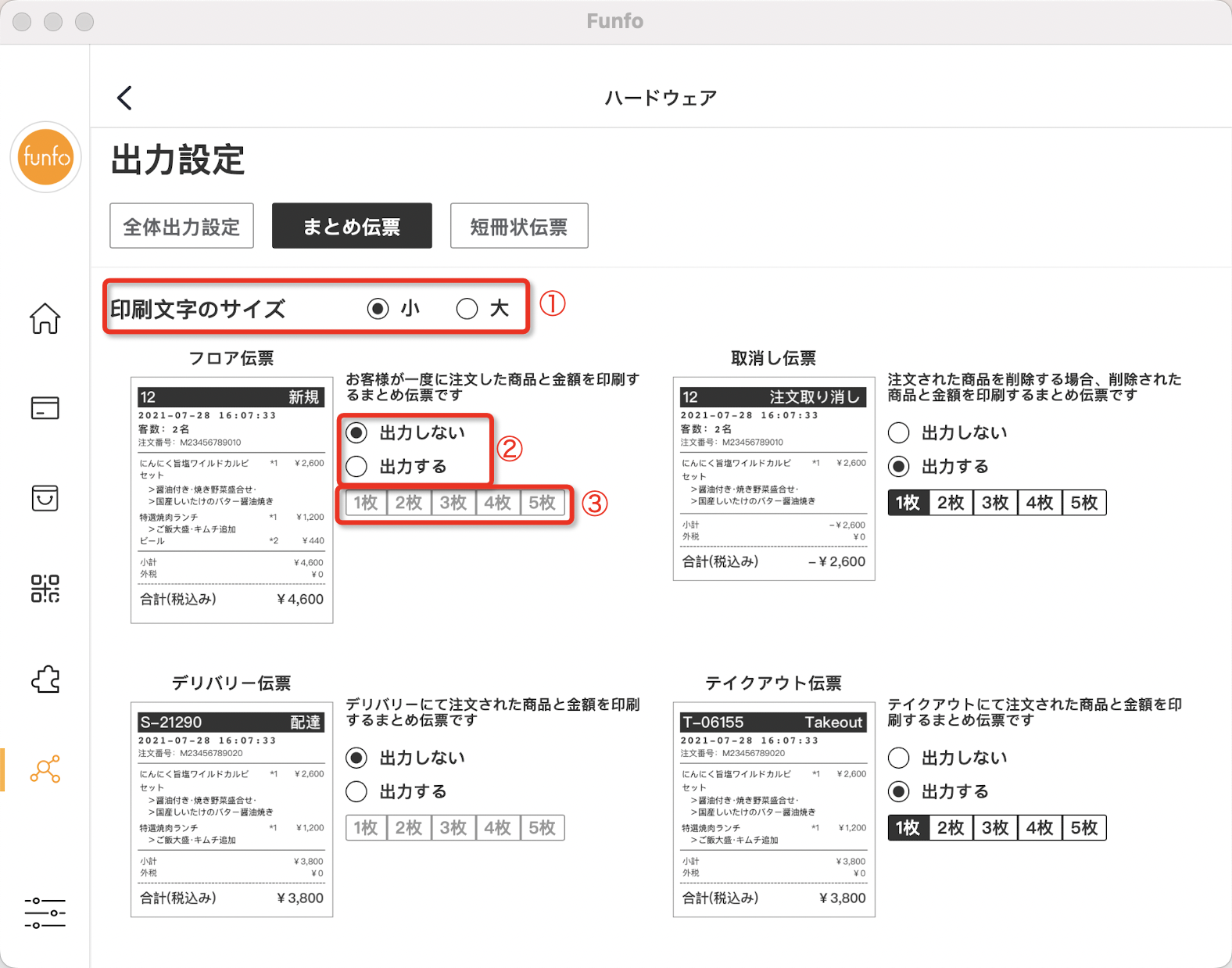Image resolution: width=1232 pixels, height=968 pixels.
Task: Choose 3枚 copies for 取消し伝票
Action: coord(996,502)
